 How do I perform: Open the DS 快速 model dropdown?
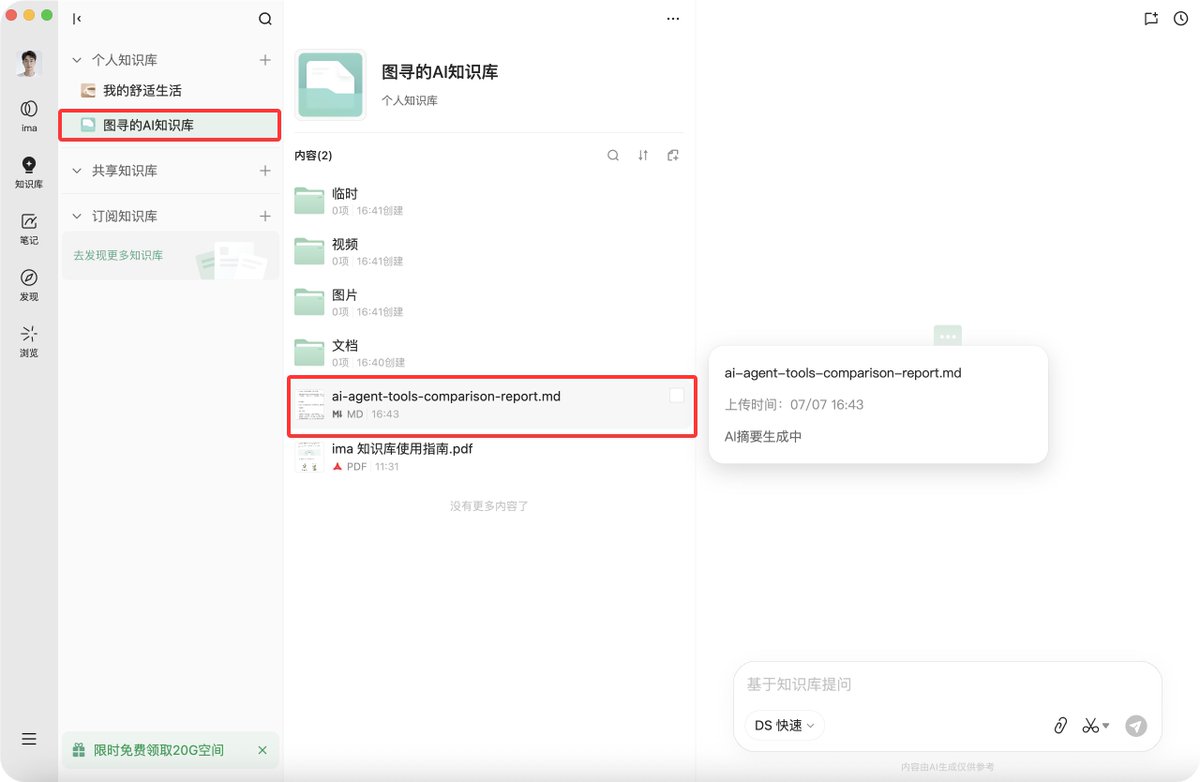pyautogui.click(x=784, y=726)
